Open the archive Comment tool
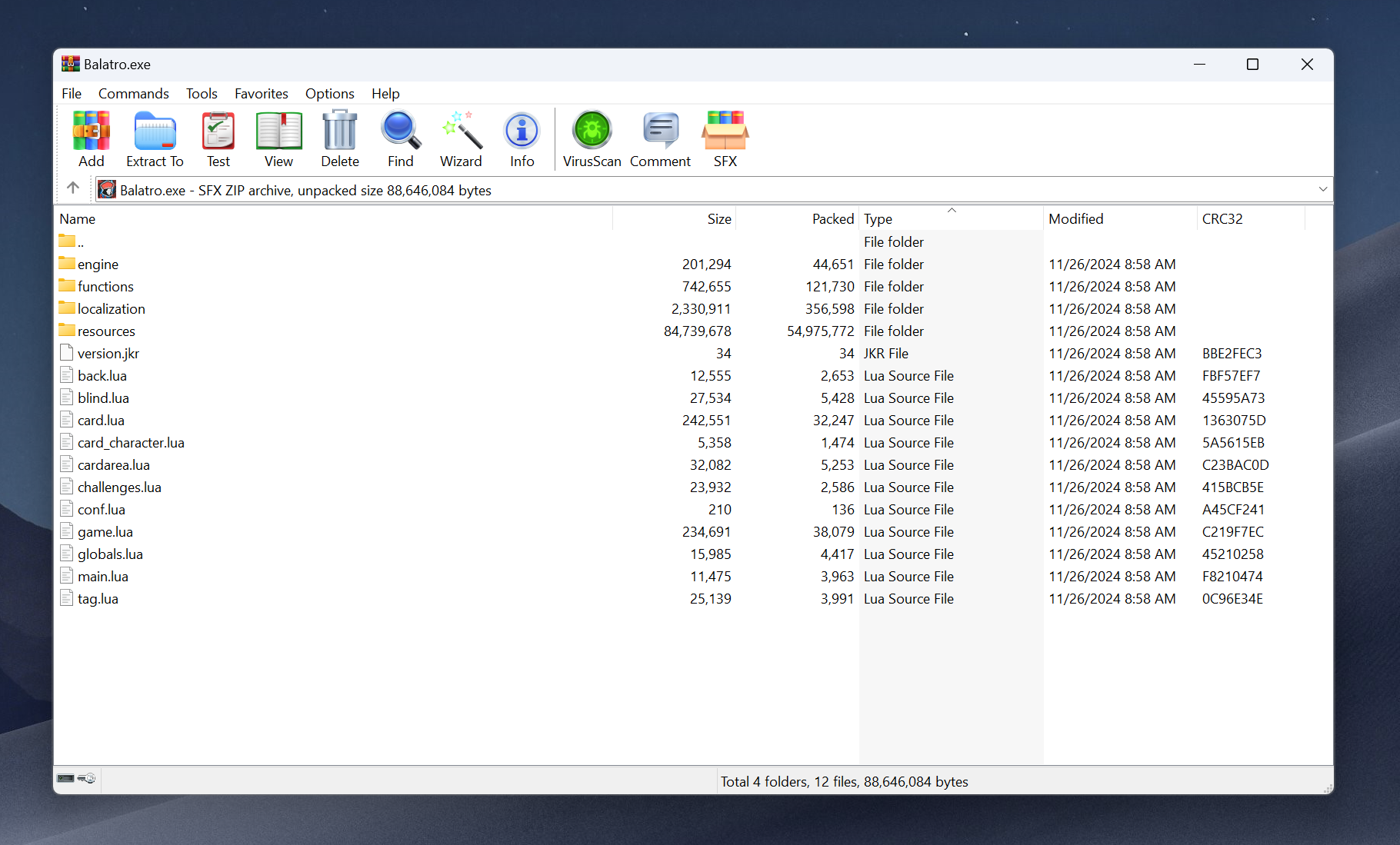Viewport: 1400px width, 845px height. (661, 131)
